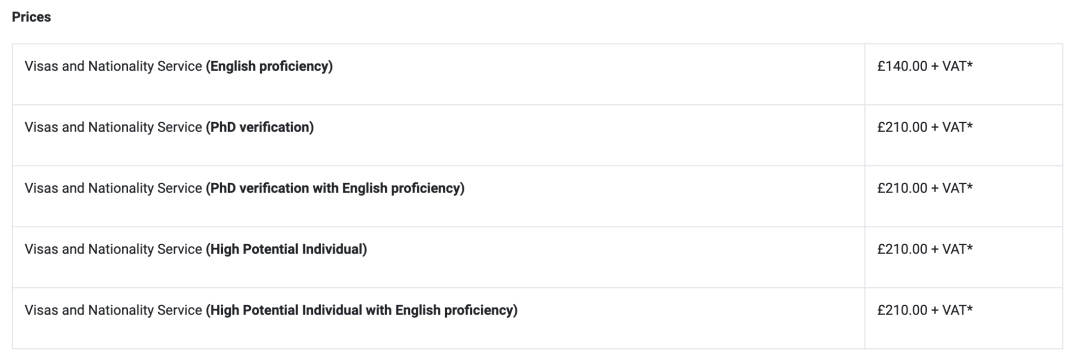Screen dimensions: 1080x364
Task: Click 'Visas and Nationality Service' in first row
Action: click(x=113, y=67)
